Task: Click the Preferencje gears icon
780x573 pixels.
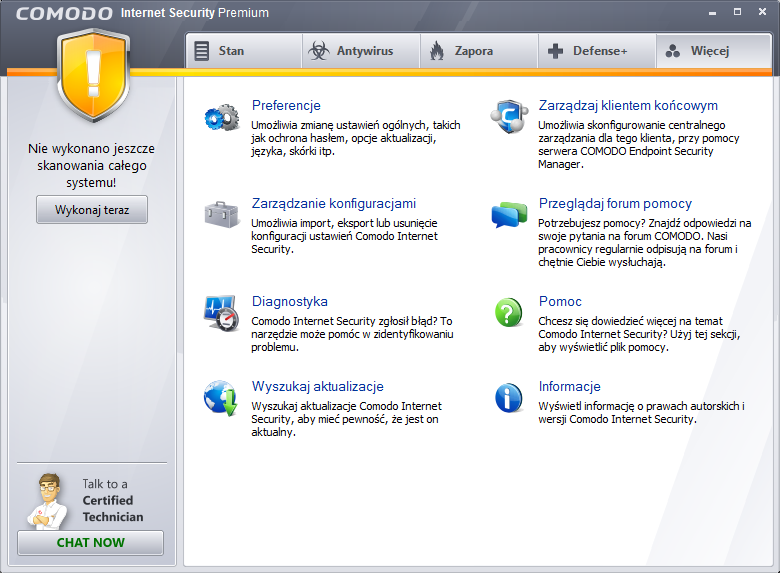Action: [222, 118]
